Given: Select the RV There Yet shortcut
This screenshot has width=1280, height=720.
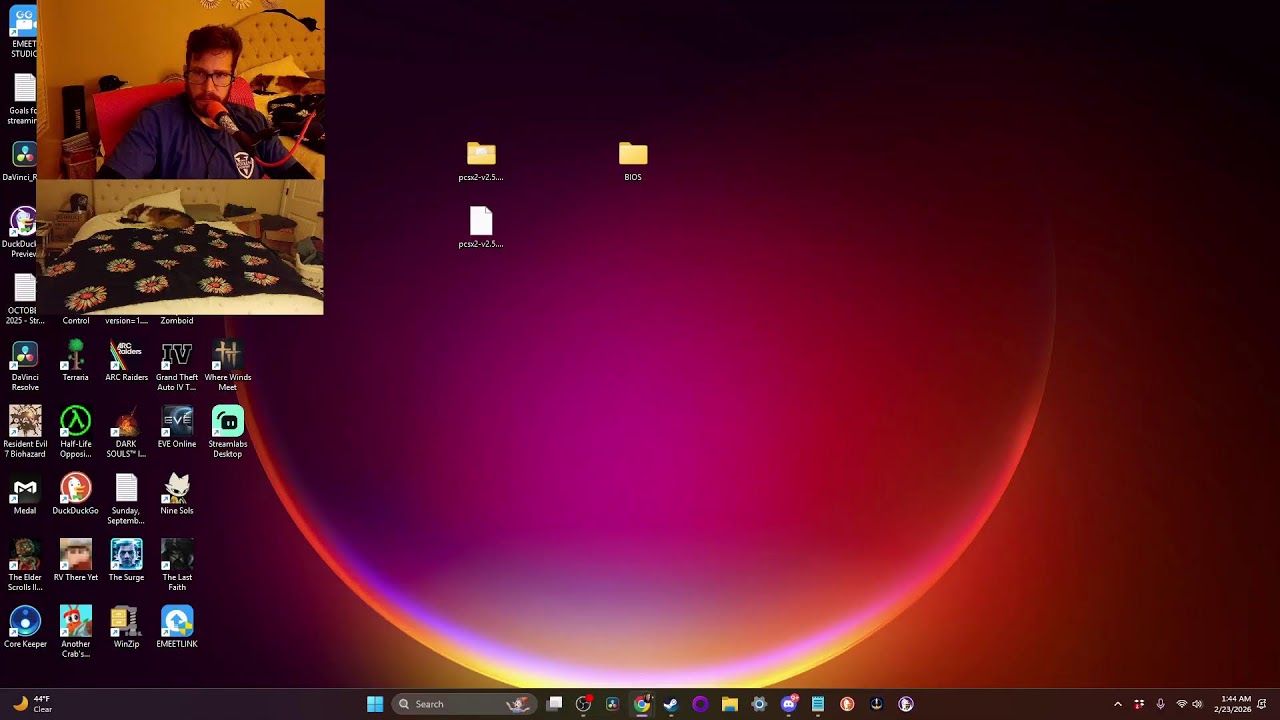Looking at the screenshot, I should [x=76, y=560].
